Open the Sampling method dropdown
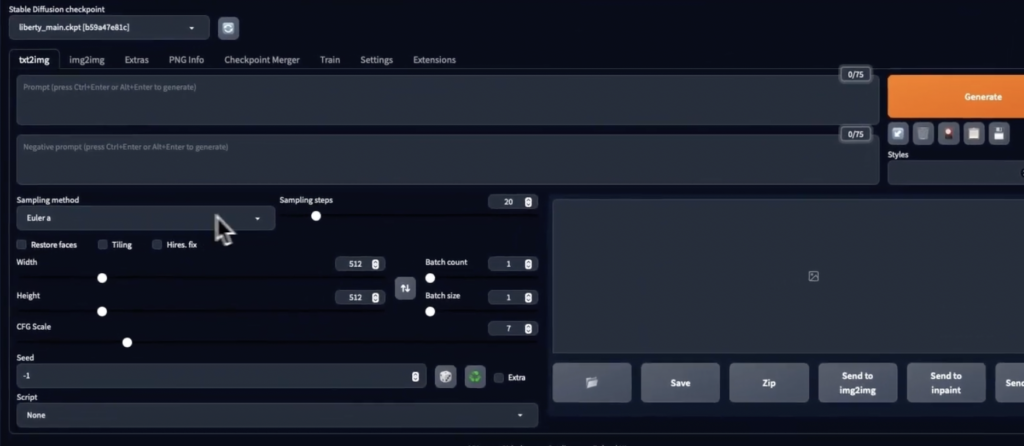Screen dimensions: 1024x446 pos(146,218)
